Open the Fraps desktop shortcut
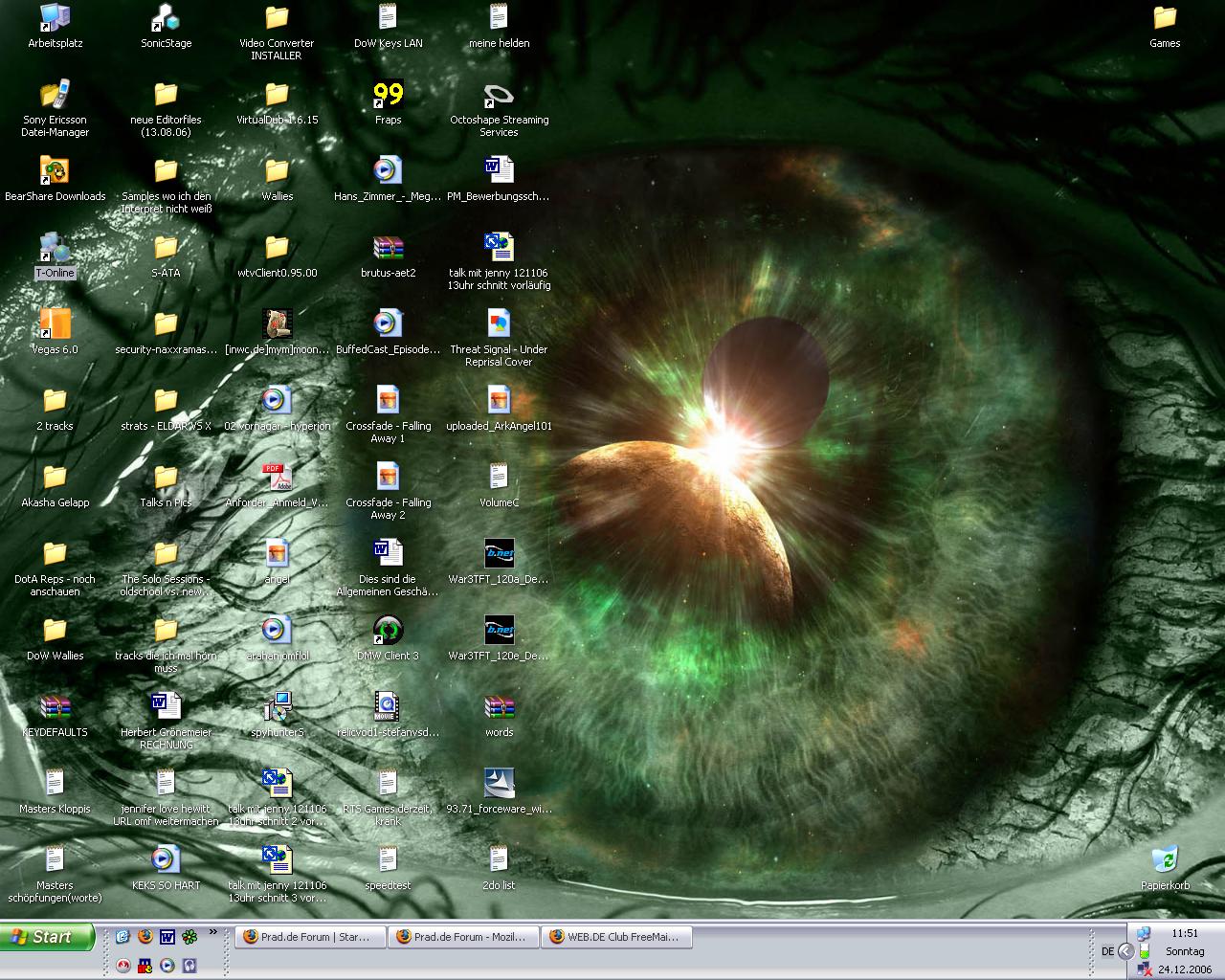This screenshot has height=980, width=1225. click(388, 95)
